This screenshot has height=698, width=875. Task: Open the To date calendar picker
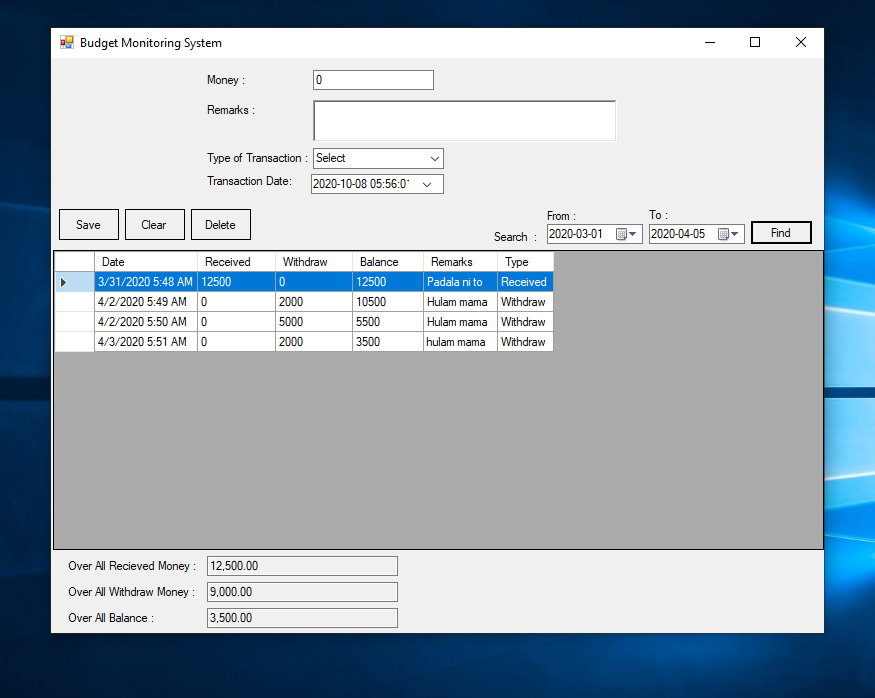pyautogui.click(x=729, y=234)
